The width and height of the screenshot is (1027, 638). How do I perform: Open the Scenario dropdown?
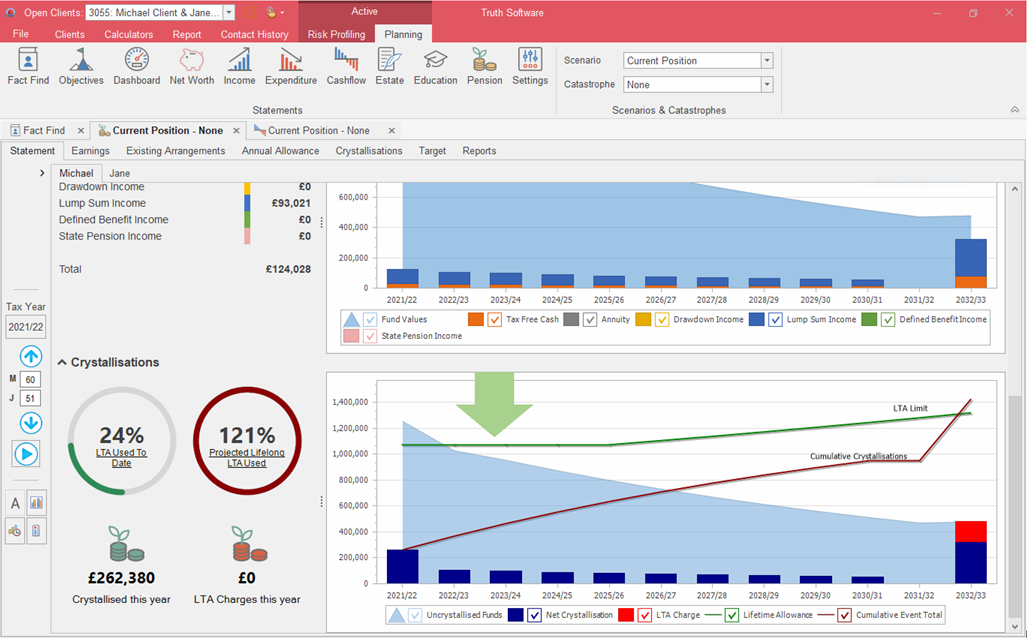[767, 60]
